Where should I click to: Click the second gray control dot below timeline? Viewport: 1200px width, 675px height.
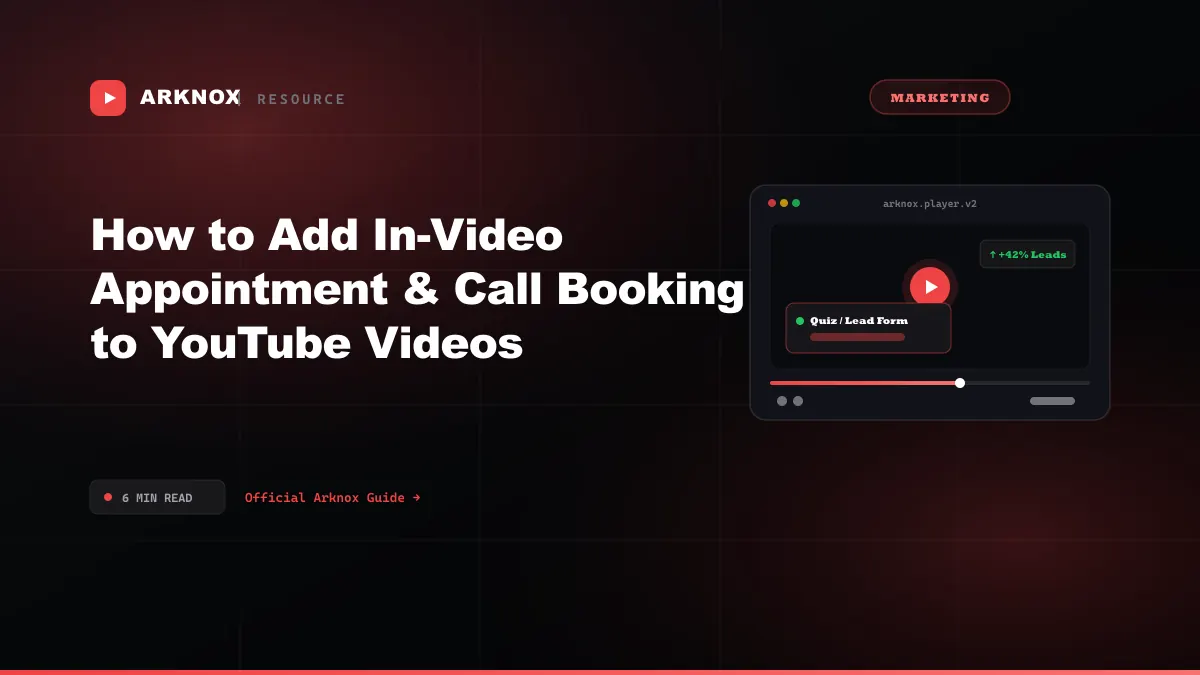[798, 401]
